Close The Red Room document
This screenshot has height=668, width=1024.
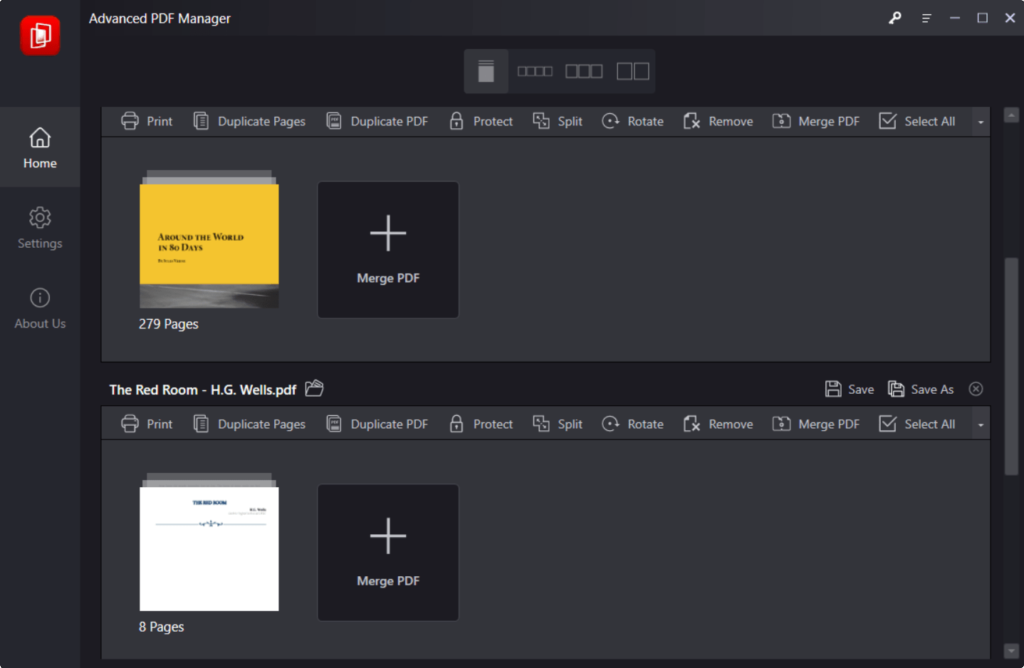pyautogui.click(x=976, y=389)
